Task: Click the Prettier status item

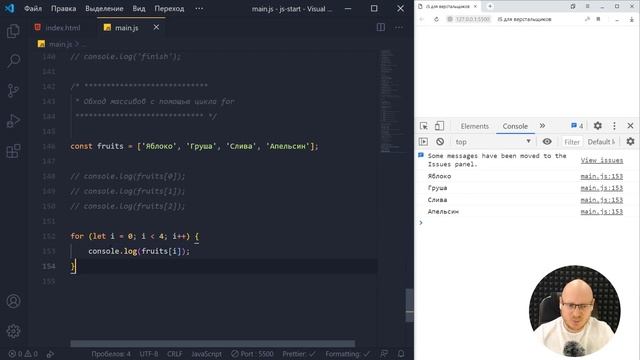Action: [x=299, y=354]
